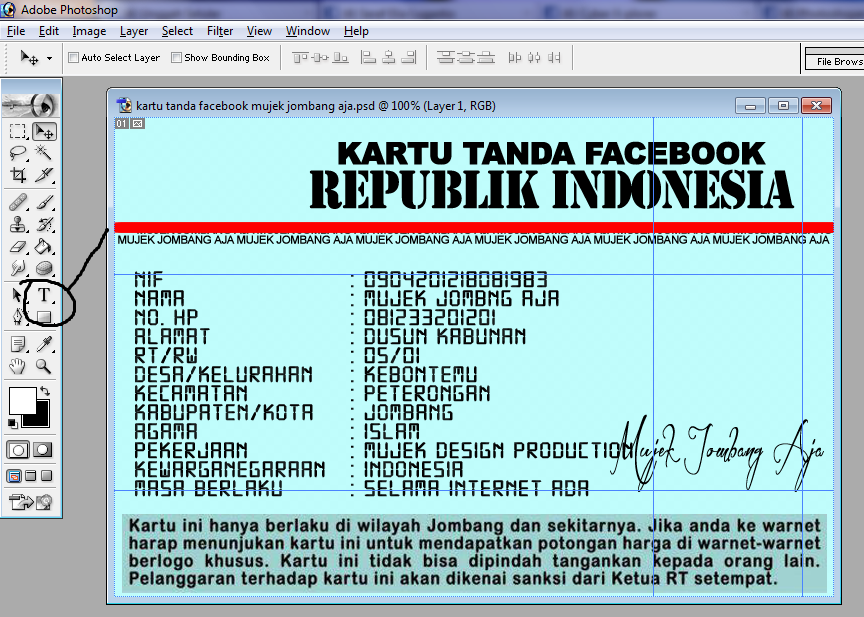Select the Hand tool
Viewport: 864px width, 617px height.
[18, 366]
